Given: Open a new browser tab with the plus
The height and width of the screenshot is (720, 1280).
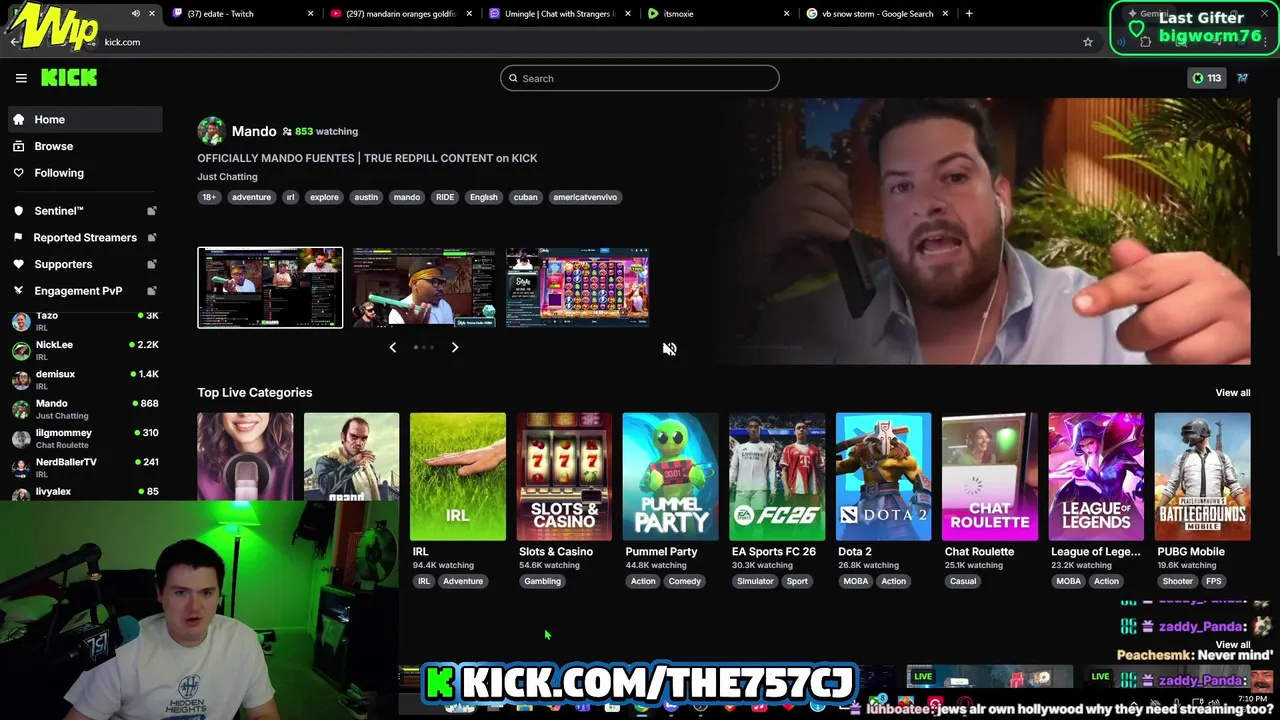Looking at the screenshot, I should click(969, 14).
